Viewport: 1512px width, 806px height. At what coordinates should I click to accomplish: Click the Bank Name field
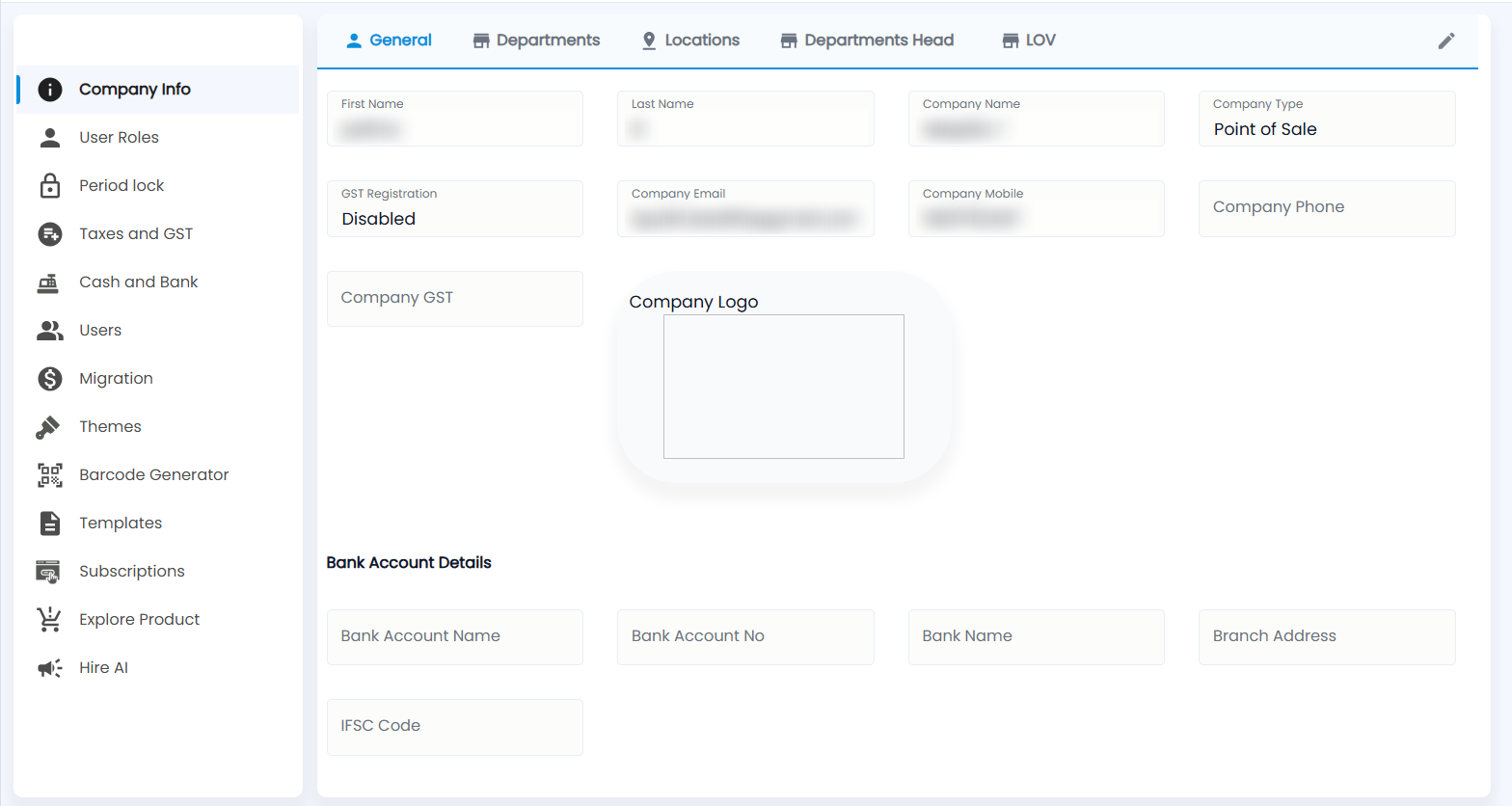pos(1037,637)
